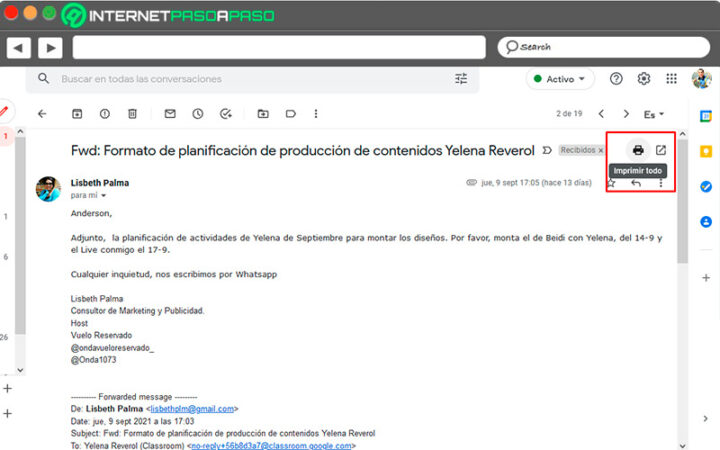The width and height of the screenshot is (720, 450).
Task: Reply to Lisbeth Palma's message
Action: point(636,183)
